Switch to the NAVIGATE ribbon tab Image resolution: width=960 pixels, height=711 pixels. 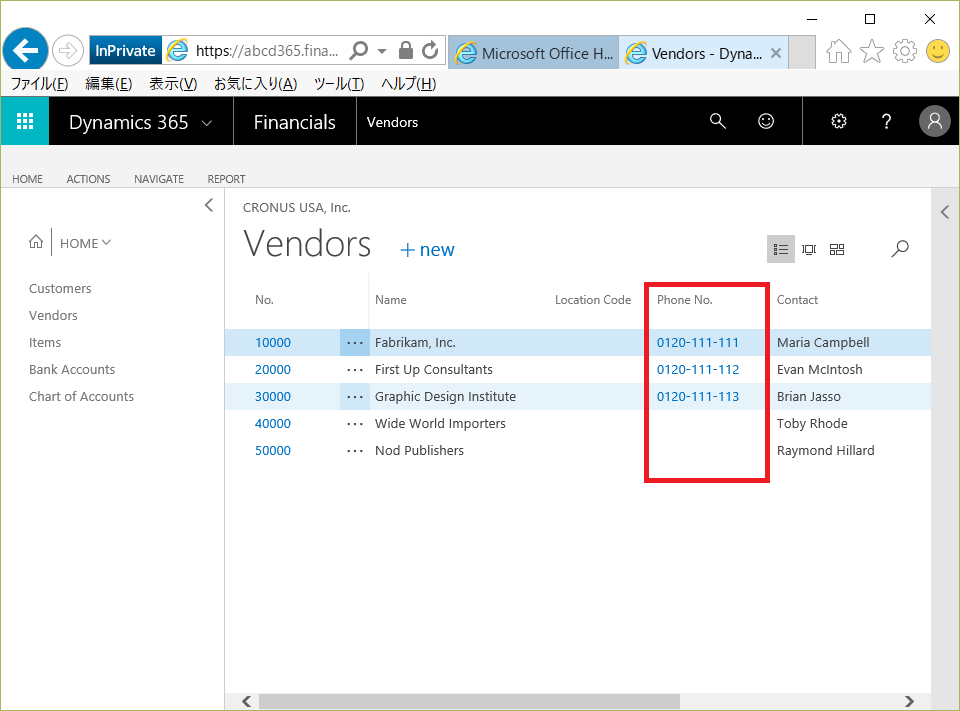159,179
